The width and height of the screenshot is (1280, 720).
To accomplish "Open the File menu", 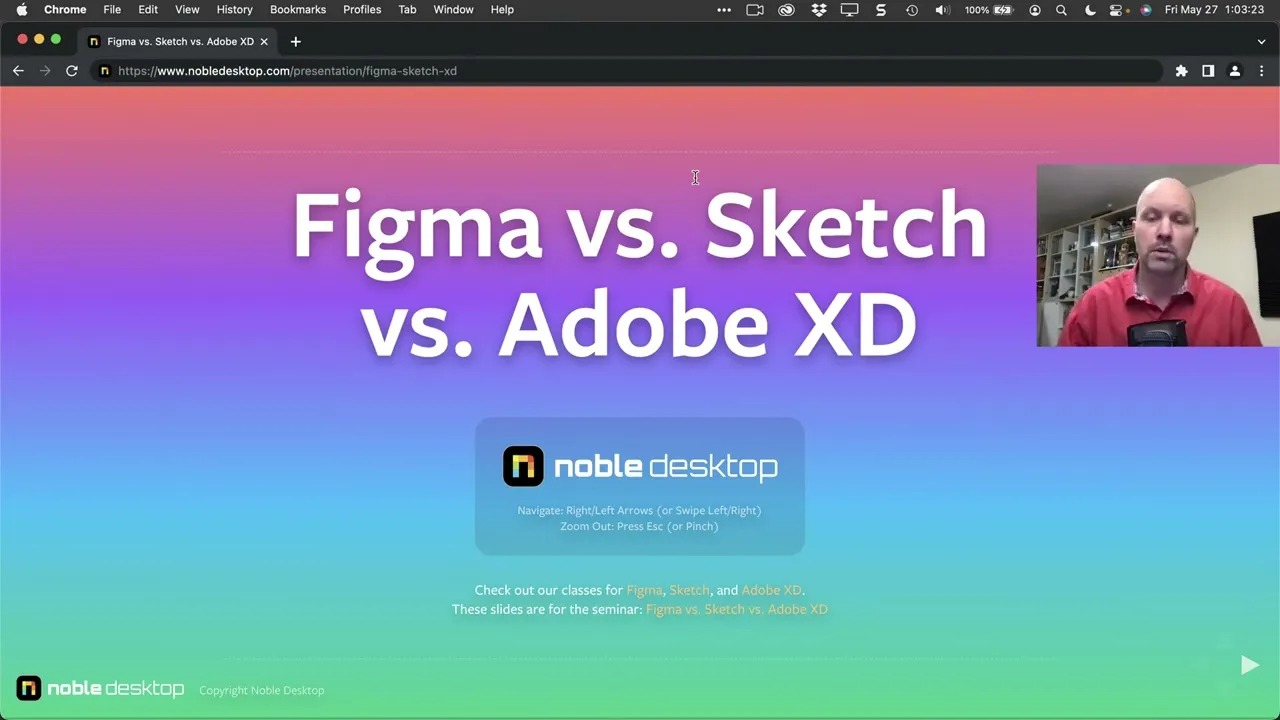I will pyautogui.click(x=112, y=10).
